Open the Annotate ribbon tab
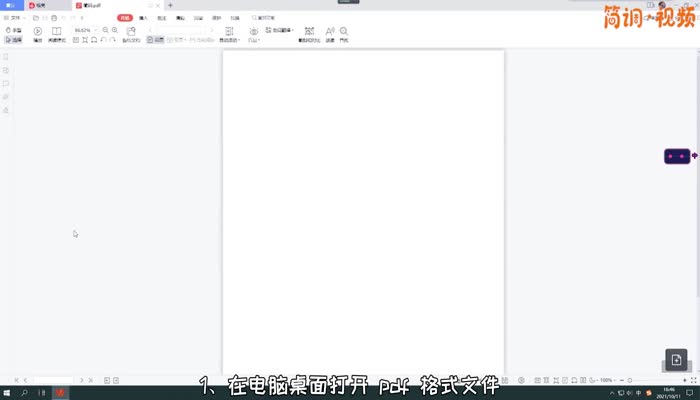The height and width of the screenshot is (400, 700). 162,18
